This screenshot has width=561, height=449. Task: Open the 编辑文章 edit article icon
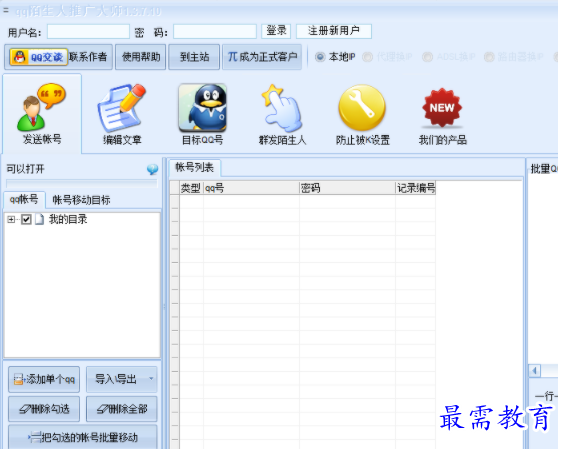[x=122, y=114]
